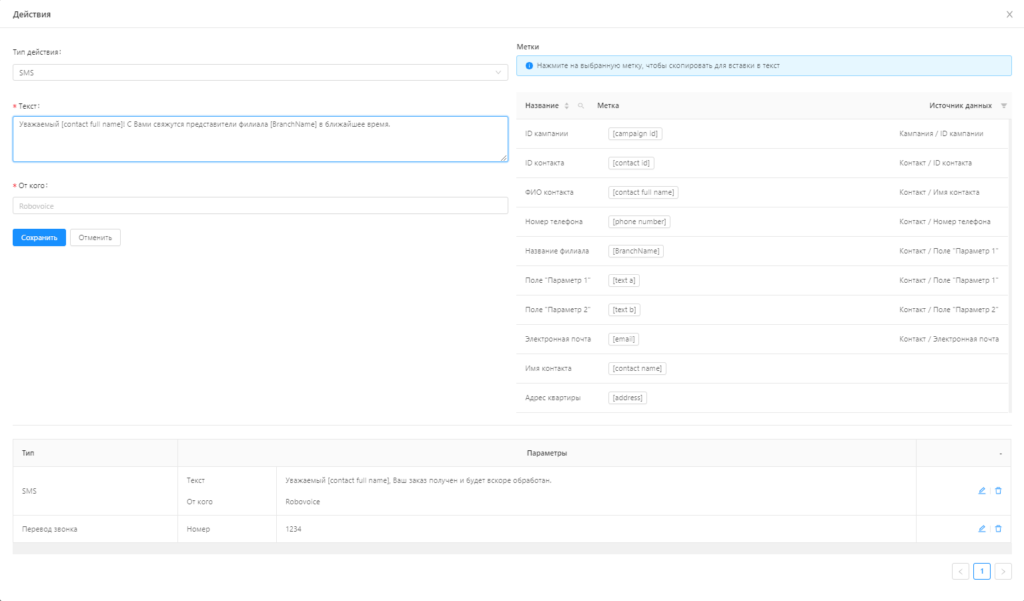Click the SMS type cell in actions table
Image resolution: width=1024 pixels, height=601 pixels.
(x=95, y=491)
